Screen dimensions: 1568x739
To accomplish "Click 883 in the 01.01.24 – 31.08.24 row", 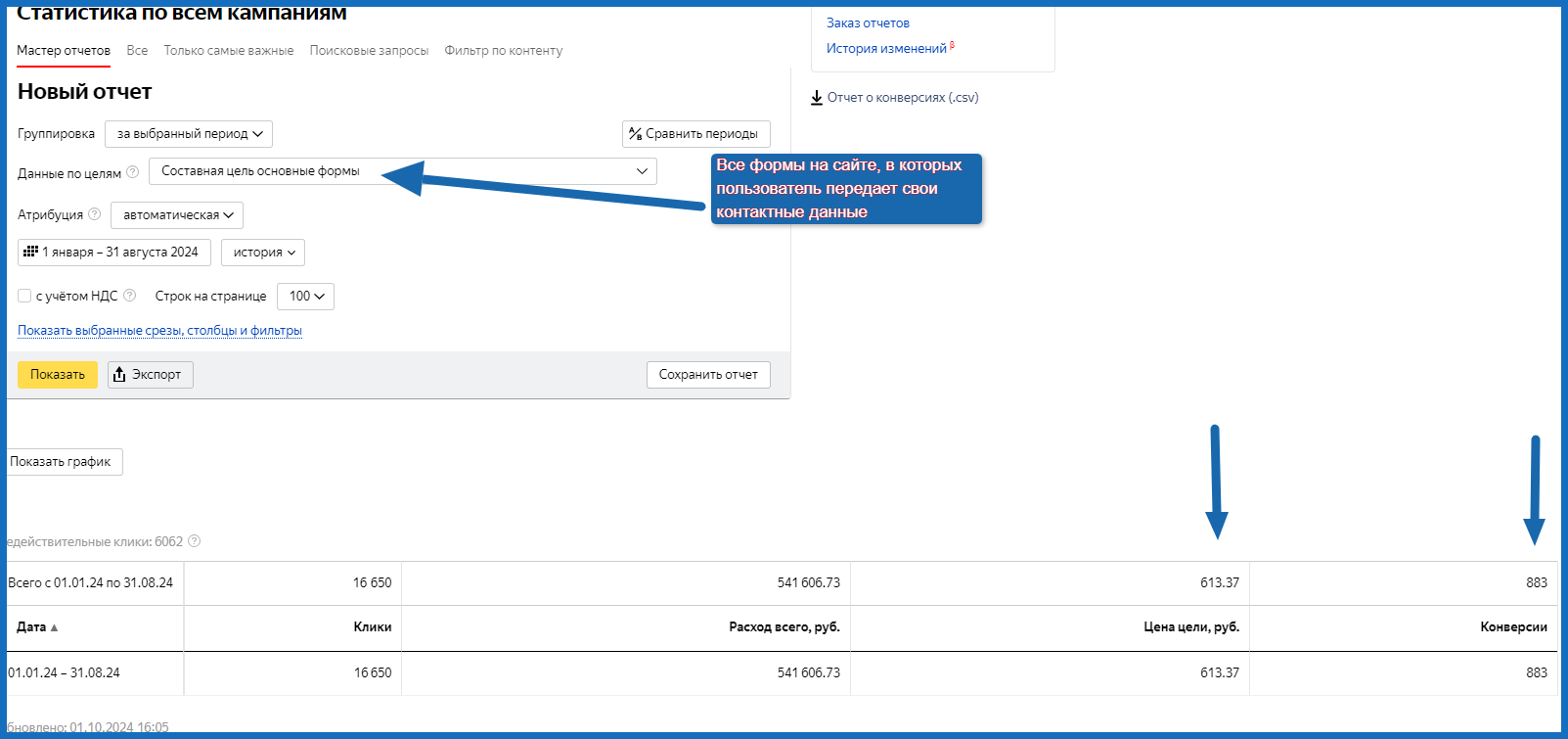I will click(1537, 673).
